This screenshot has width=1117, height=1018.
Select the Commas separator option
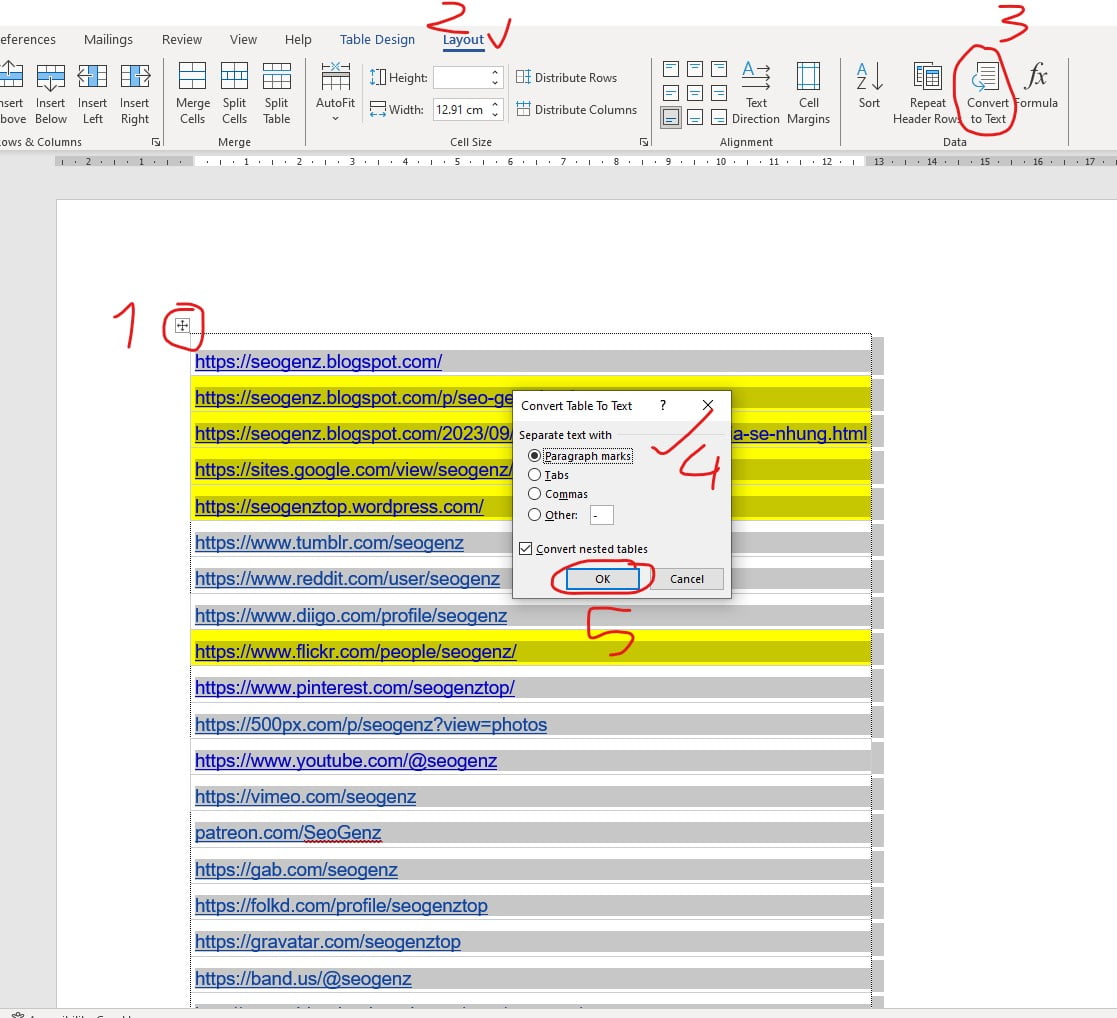point(558,494)
